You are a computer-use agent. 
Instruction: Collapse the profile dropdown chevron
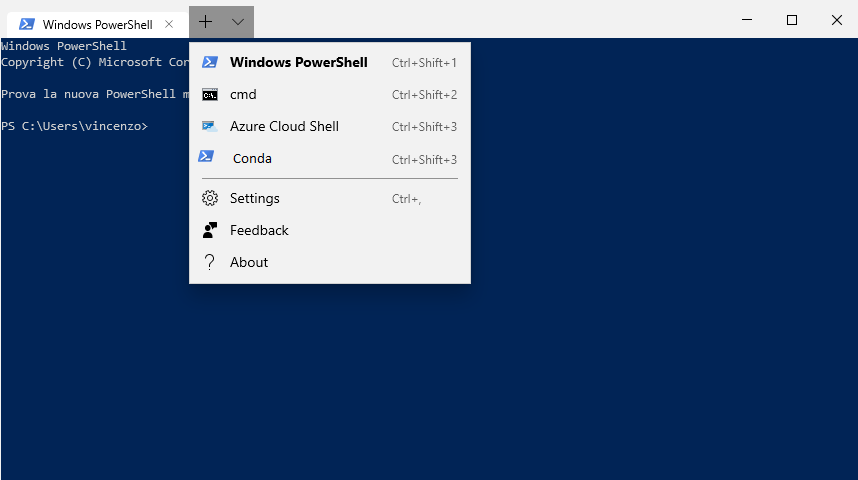(237, 22)
